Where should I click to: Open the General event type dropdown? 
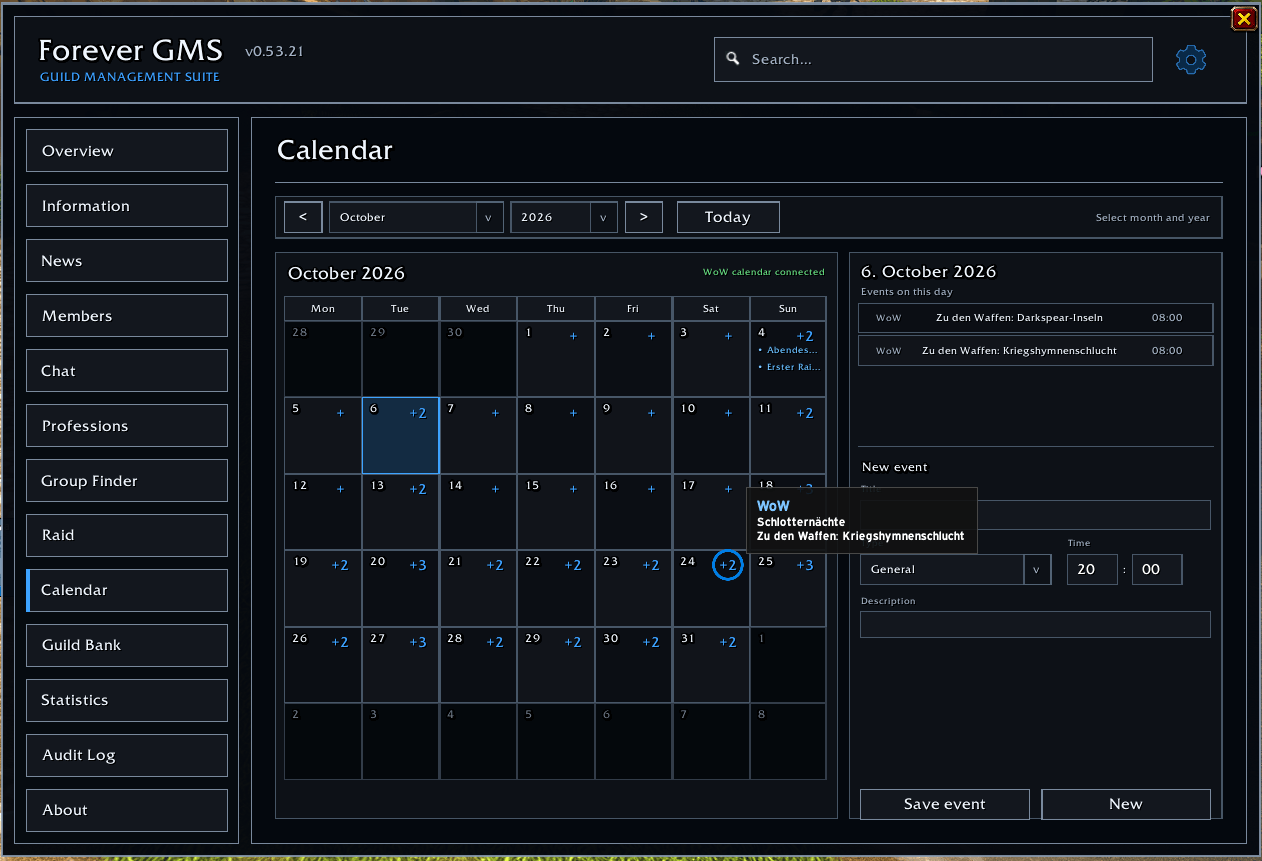point(956,569)
